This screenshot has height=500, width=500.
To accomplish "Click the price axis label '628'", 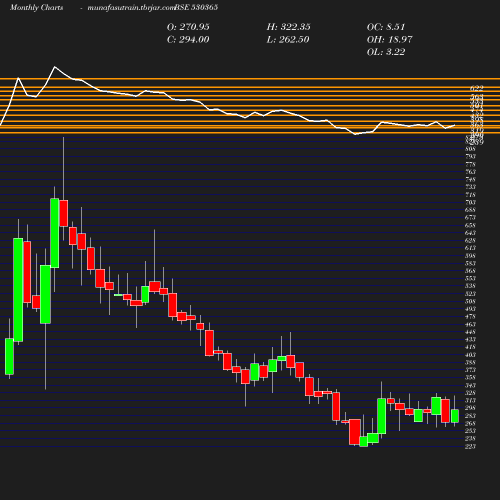I will [x=470, y=240].
